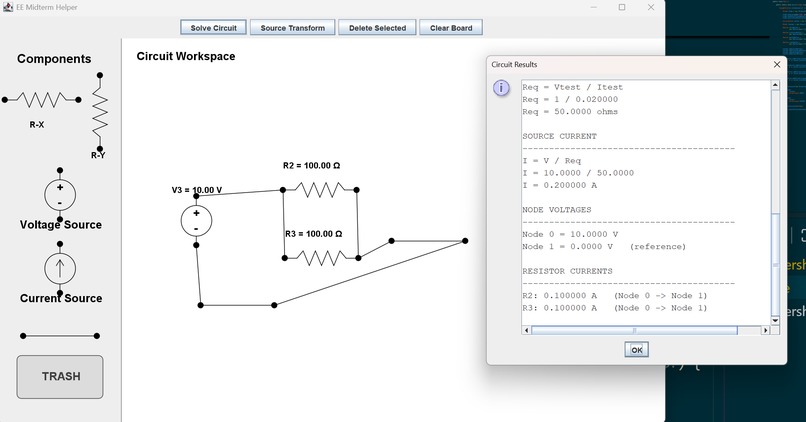The image size is (806, 422).
Task: Click the results horizontal scrollbar thumb
Action: (x=634, y=330)
